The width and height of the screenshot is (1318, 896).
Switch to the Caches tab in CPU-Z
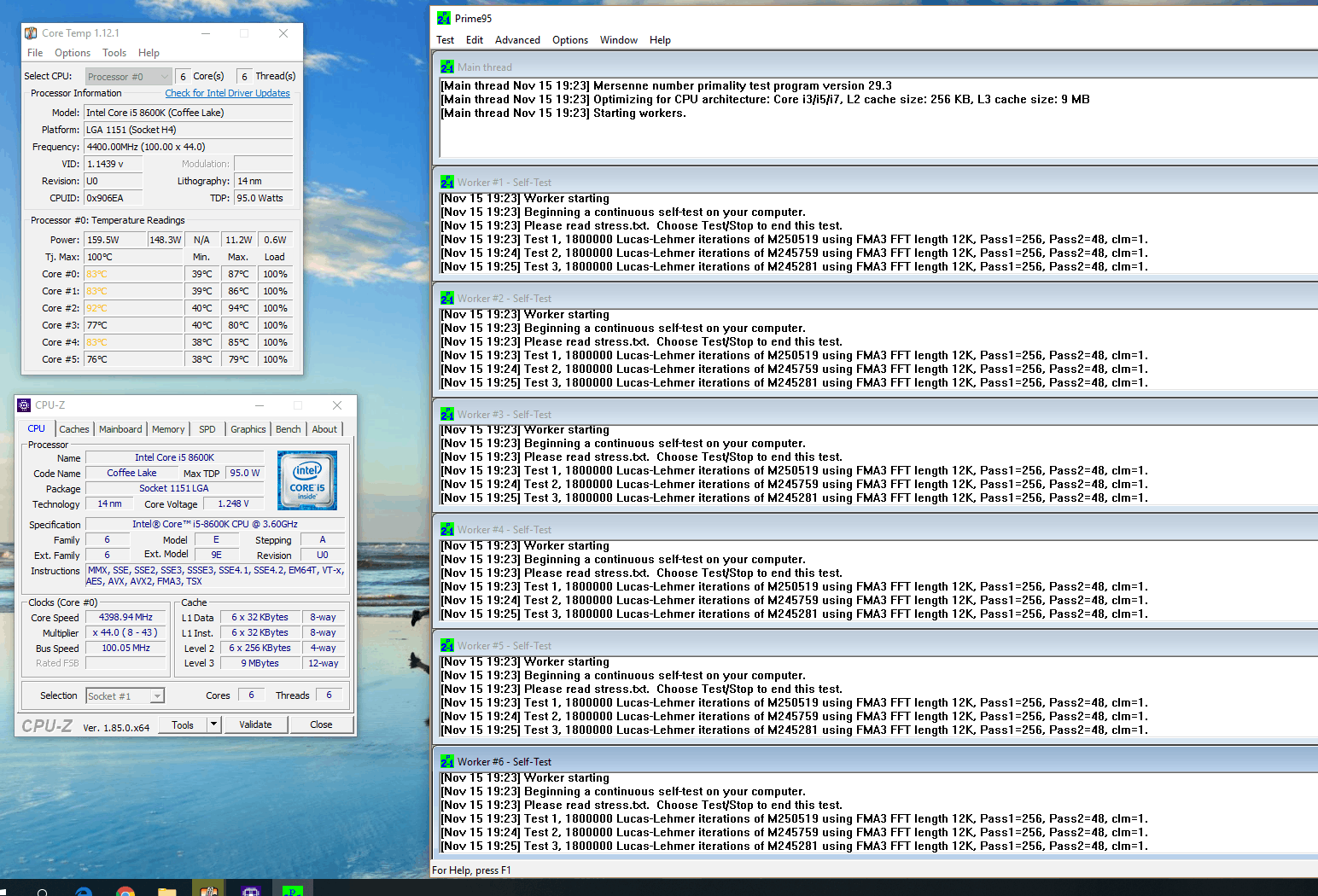(74, 429)
